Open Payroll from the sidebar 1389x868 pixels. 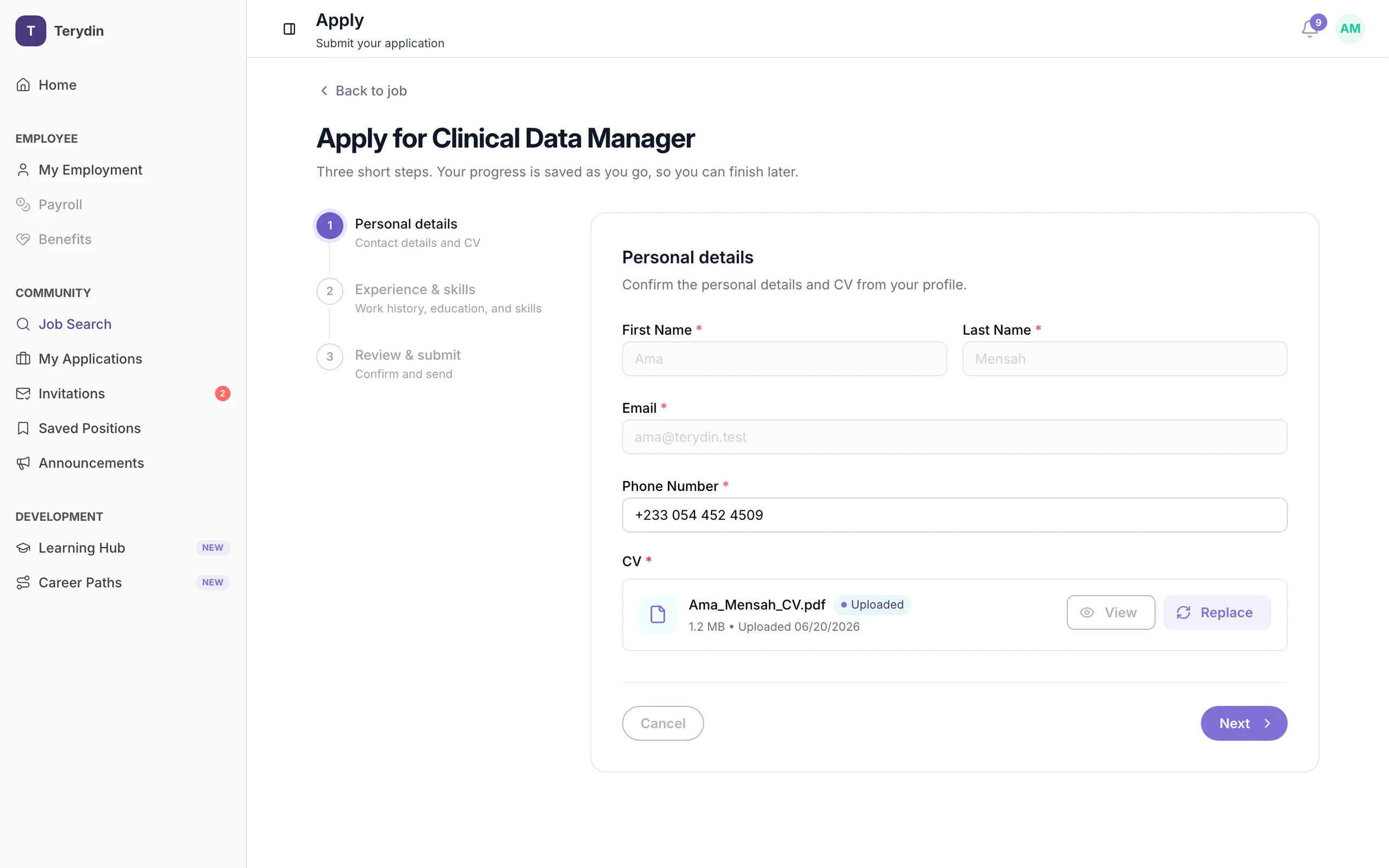[123, 205]
